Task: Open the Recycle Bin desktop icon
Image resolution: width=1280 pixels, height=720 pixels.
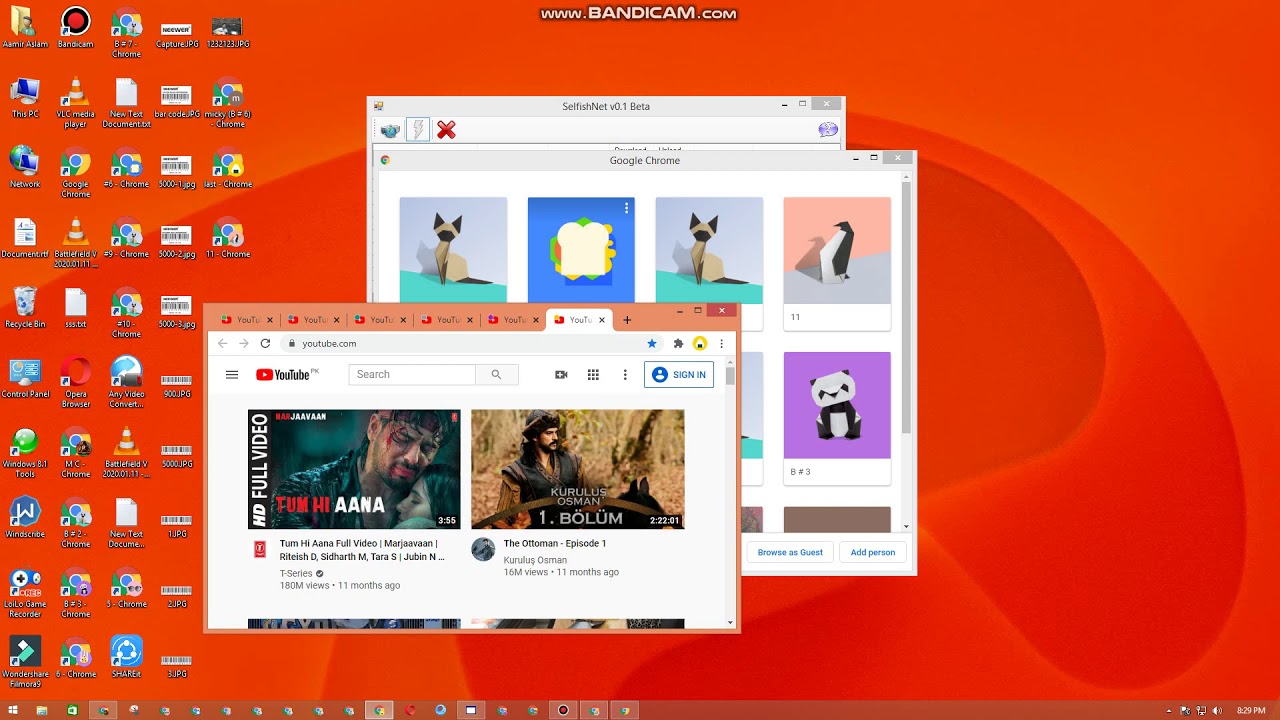Action: pos(25,308)
